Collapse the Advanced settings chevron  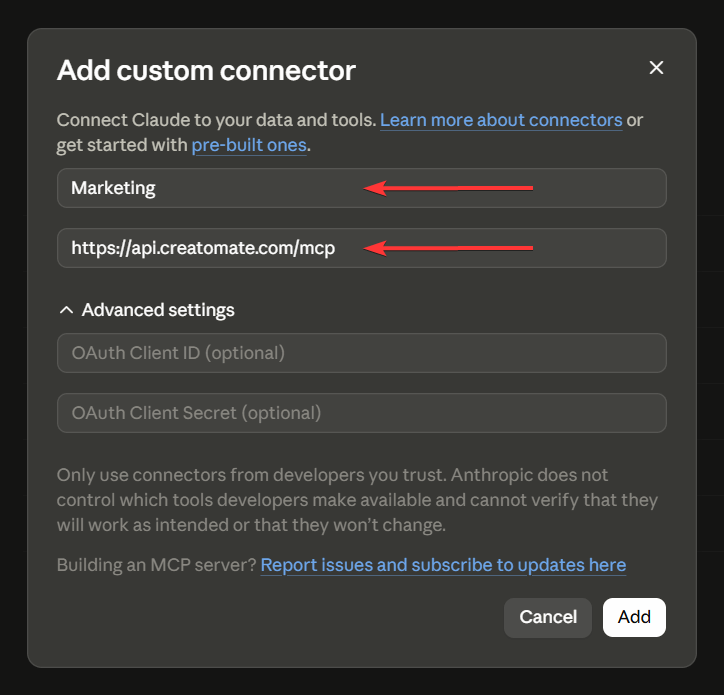point(66,310)
